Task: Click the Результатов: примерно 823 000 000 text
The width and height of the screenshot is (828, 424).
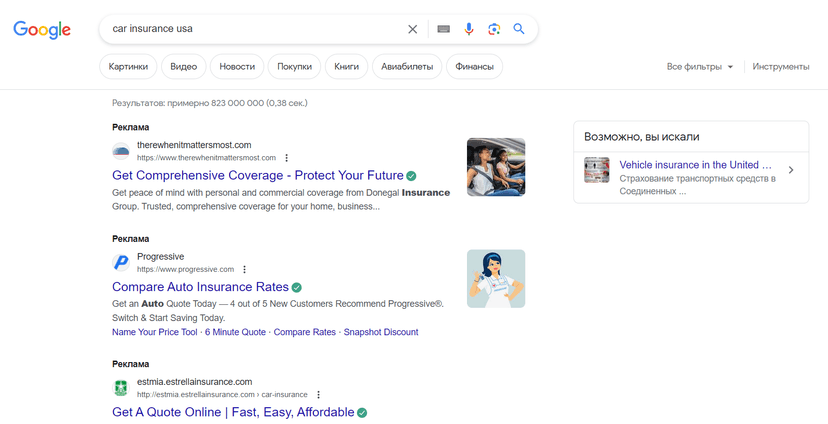Action: tap(210, 103)
